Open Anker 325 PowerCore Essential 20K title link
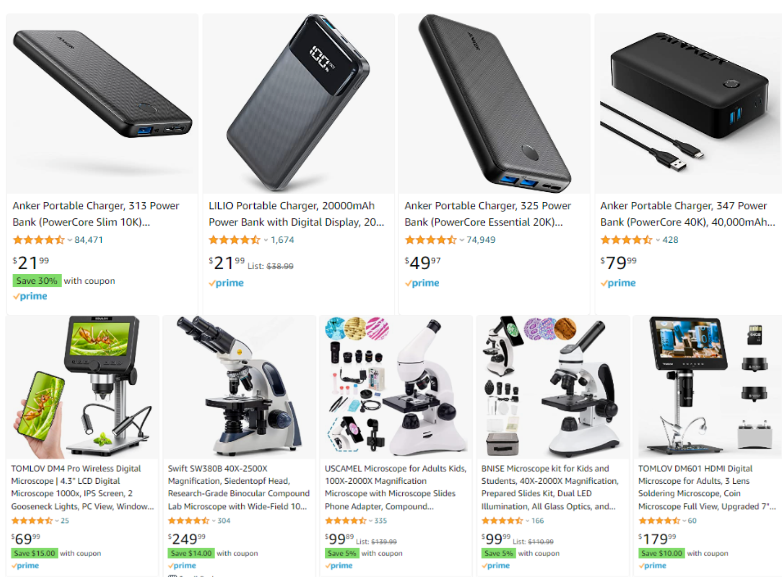Screen dimensions: 783x577 coord(487,214)
